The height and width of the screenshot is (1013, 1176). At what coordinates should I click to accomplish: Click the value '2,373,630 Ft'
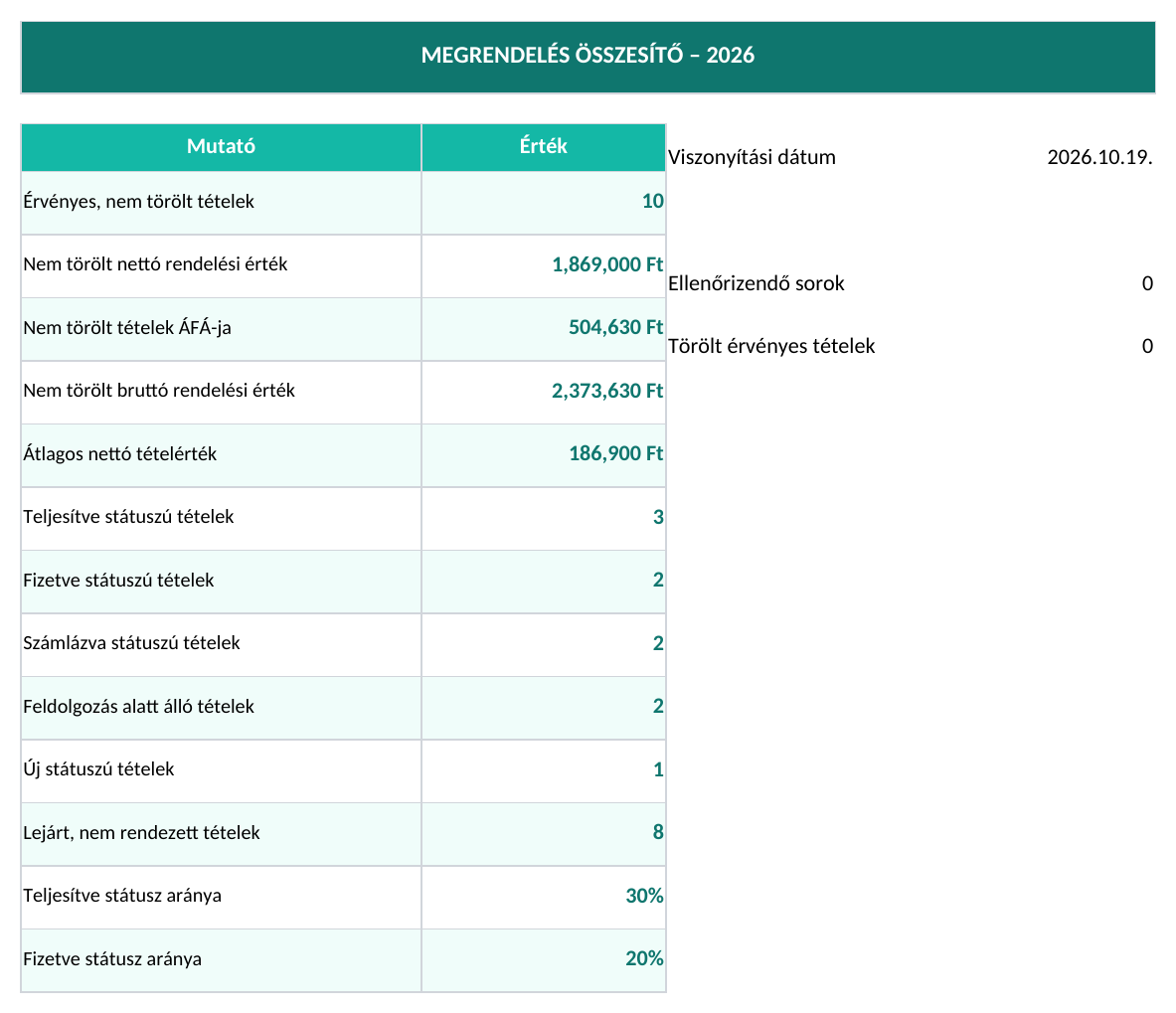tap(544, 392)
